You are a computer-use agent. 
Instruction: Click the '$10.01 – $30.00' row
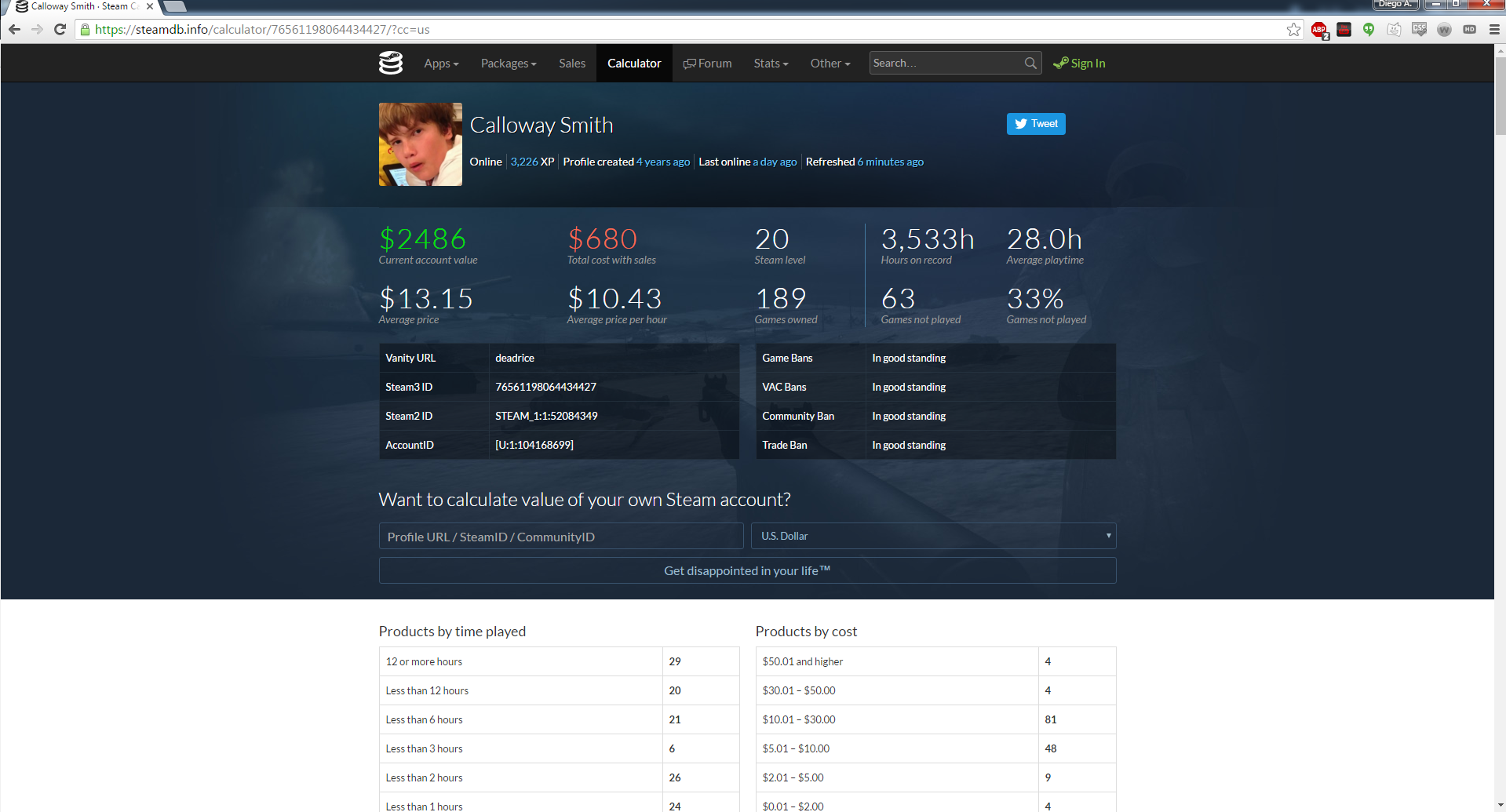935,719
